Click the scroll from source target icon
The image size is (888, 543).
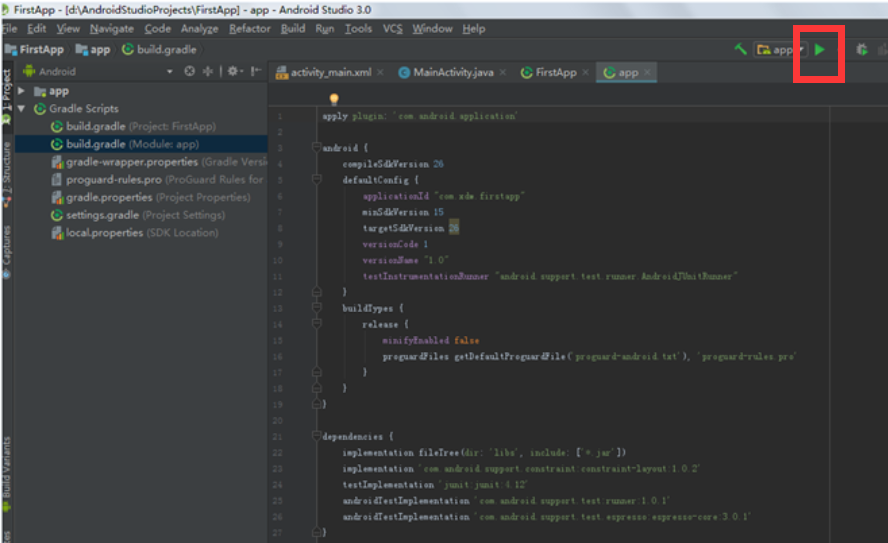(190, 71)
